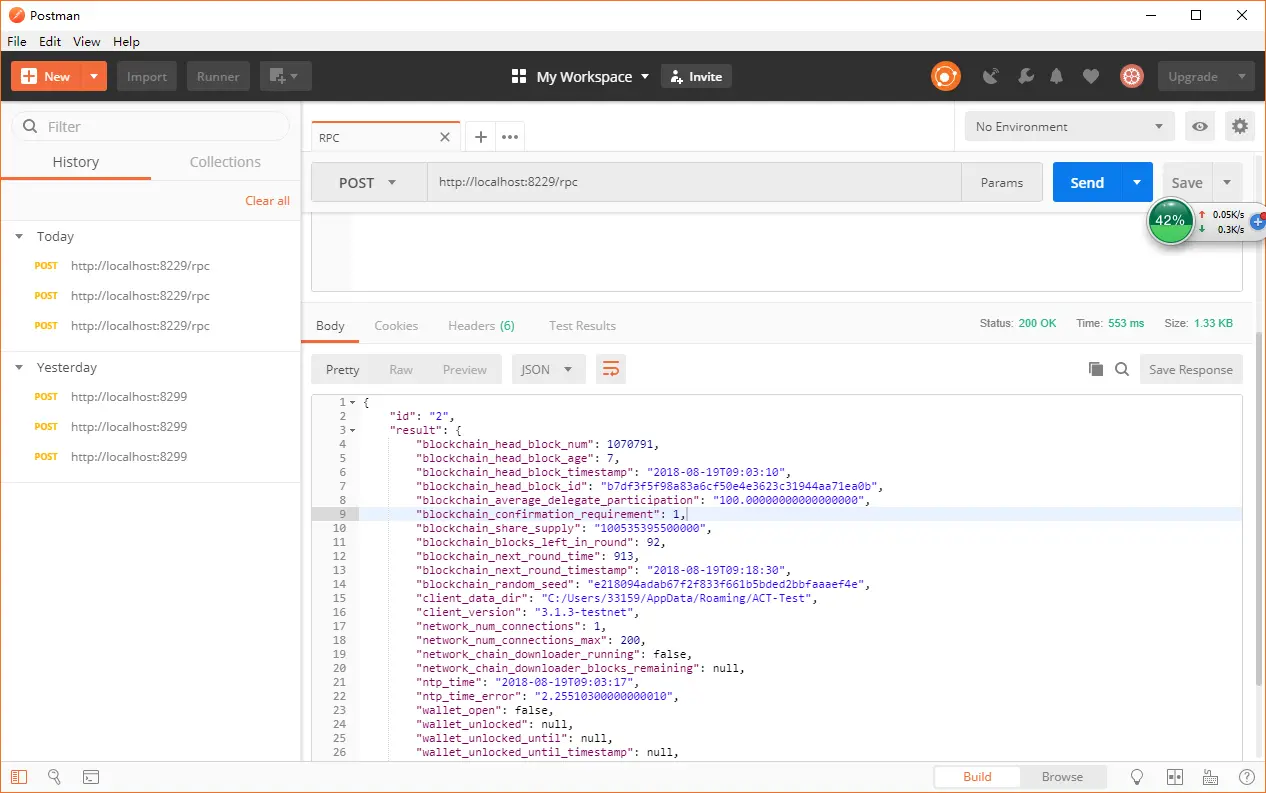The width and height of the screenshot is (1266, 793).
Task: Click the Params button
Action: [1002, 182]
